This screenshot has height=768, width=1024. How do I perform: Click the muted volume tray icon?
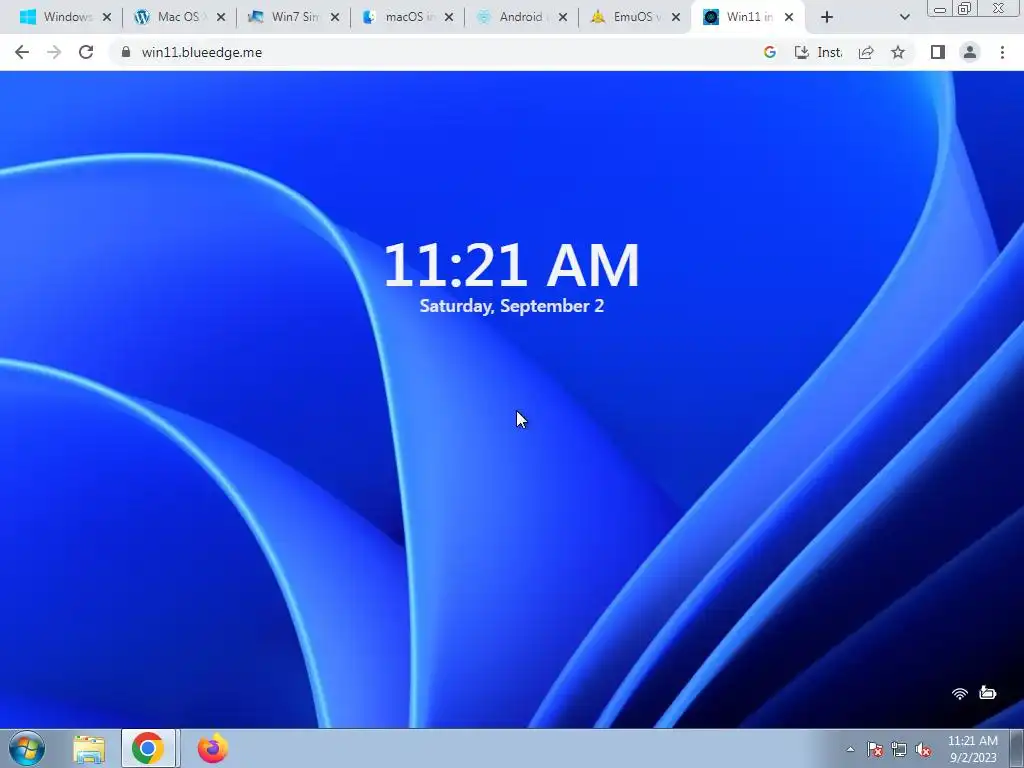[923, 749]
